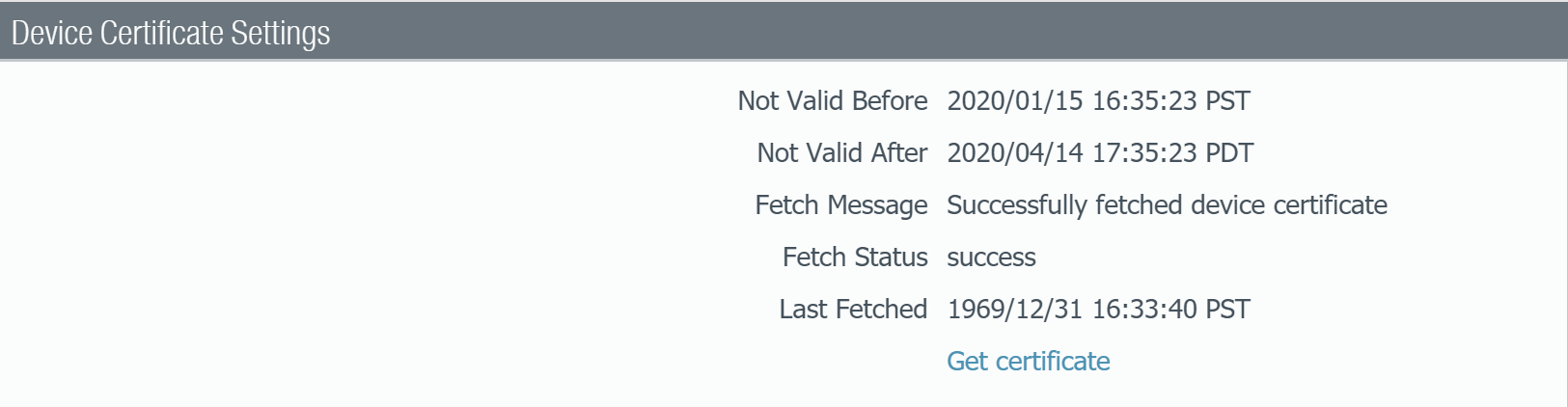
Task: Click the Device Certificate Settings header title
Action: [x=171, y=34]
